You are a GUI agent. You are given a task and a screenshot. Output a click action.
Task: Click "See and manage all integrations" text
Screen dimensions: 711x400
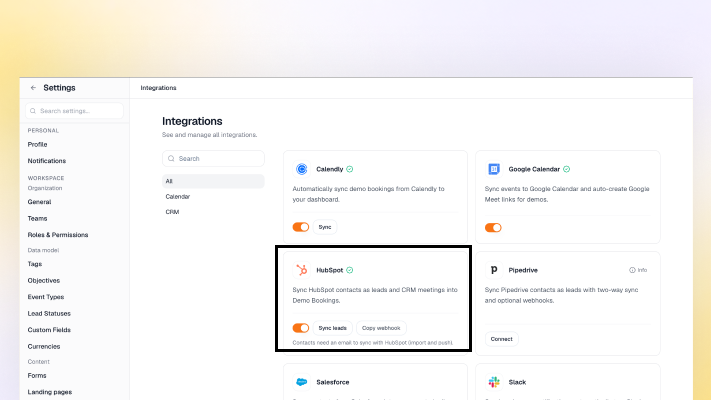209,135
